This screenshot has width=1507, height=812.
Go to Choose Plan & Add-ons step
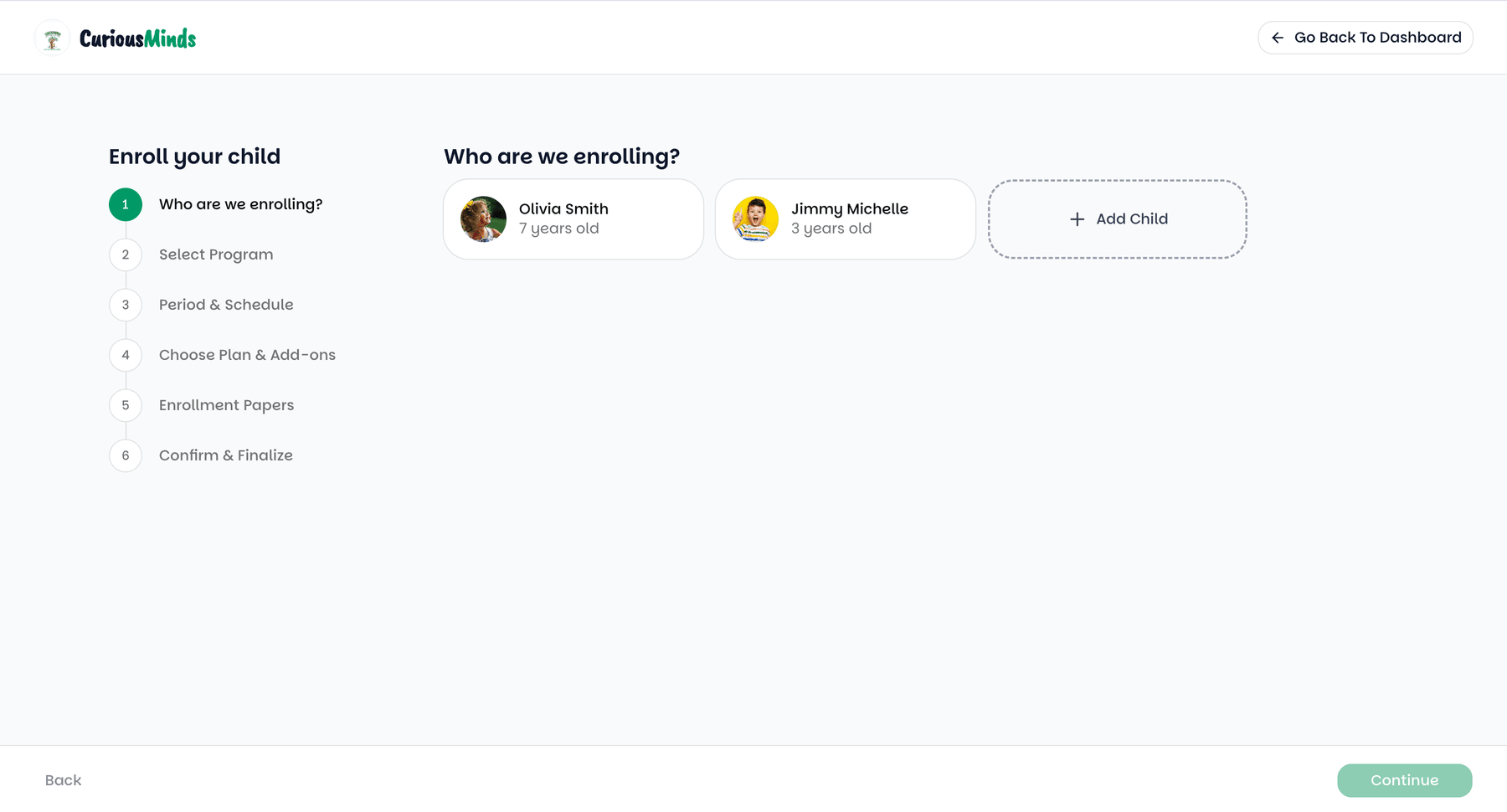[x=247, y=355]
